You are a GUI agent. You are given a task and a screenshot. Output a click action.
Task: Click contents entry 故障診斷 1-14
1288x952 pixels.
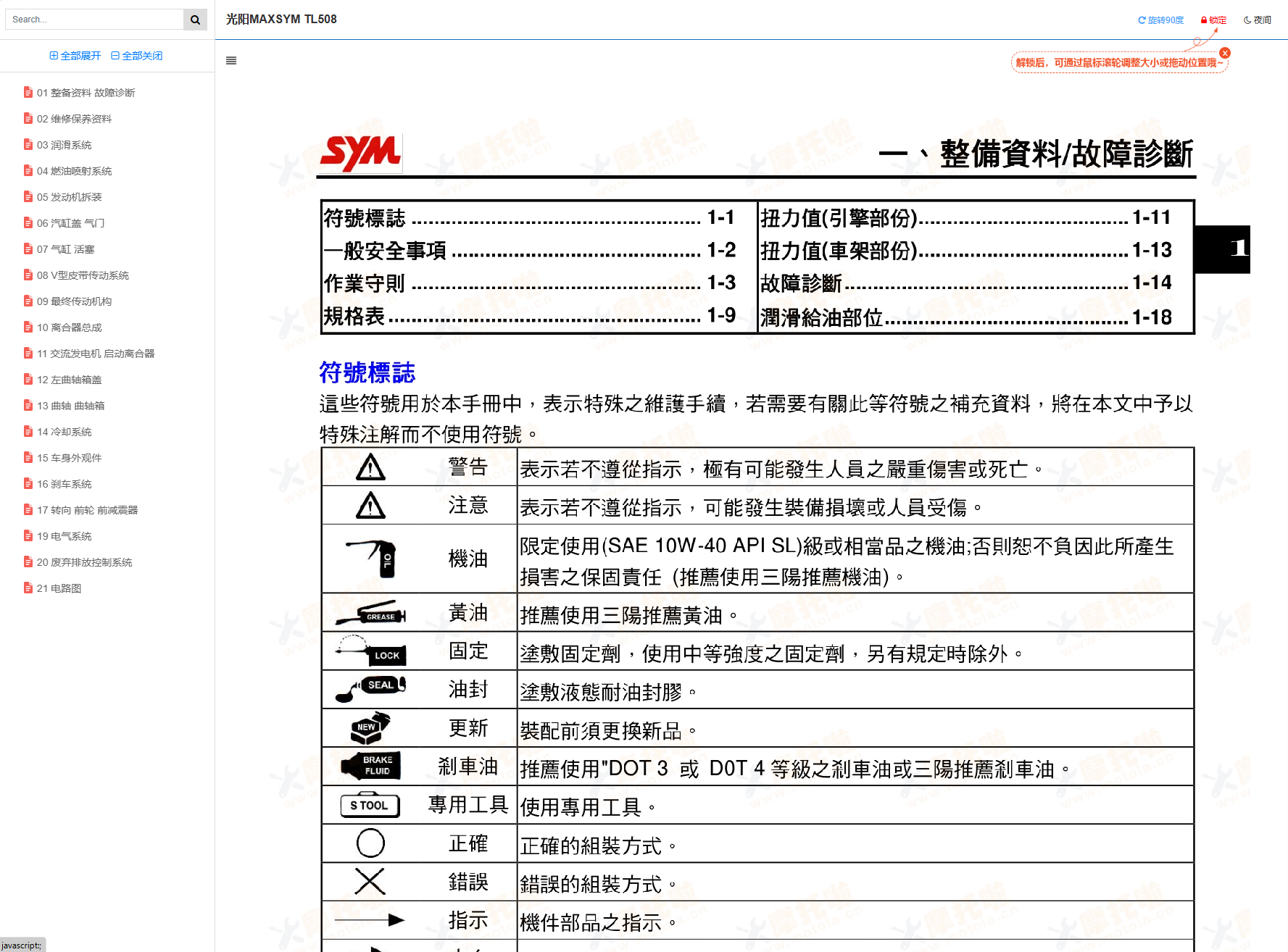[966, 283]
